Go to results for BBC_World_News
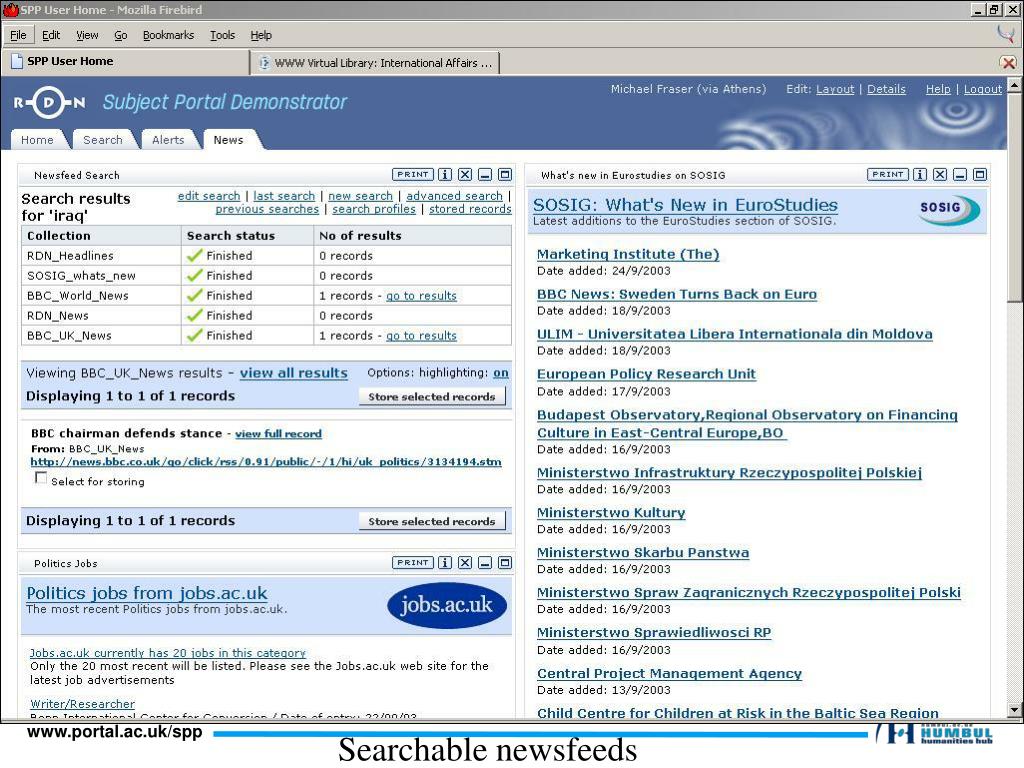This screenshot has width=1024, height=768. [421, 296]
